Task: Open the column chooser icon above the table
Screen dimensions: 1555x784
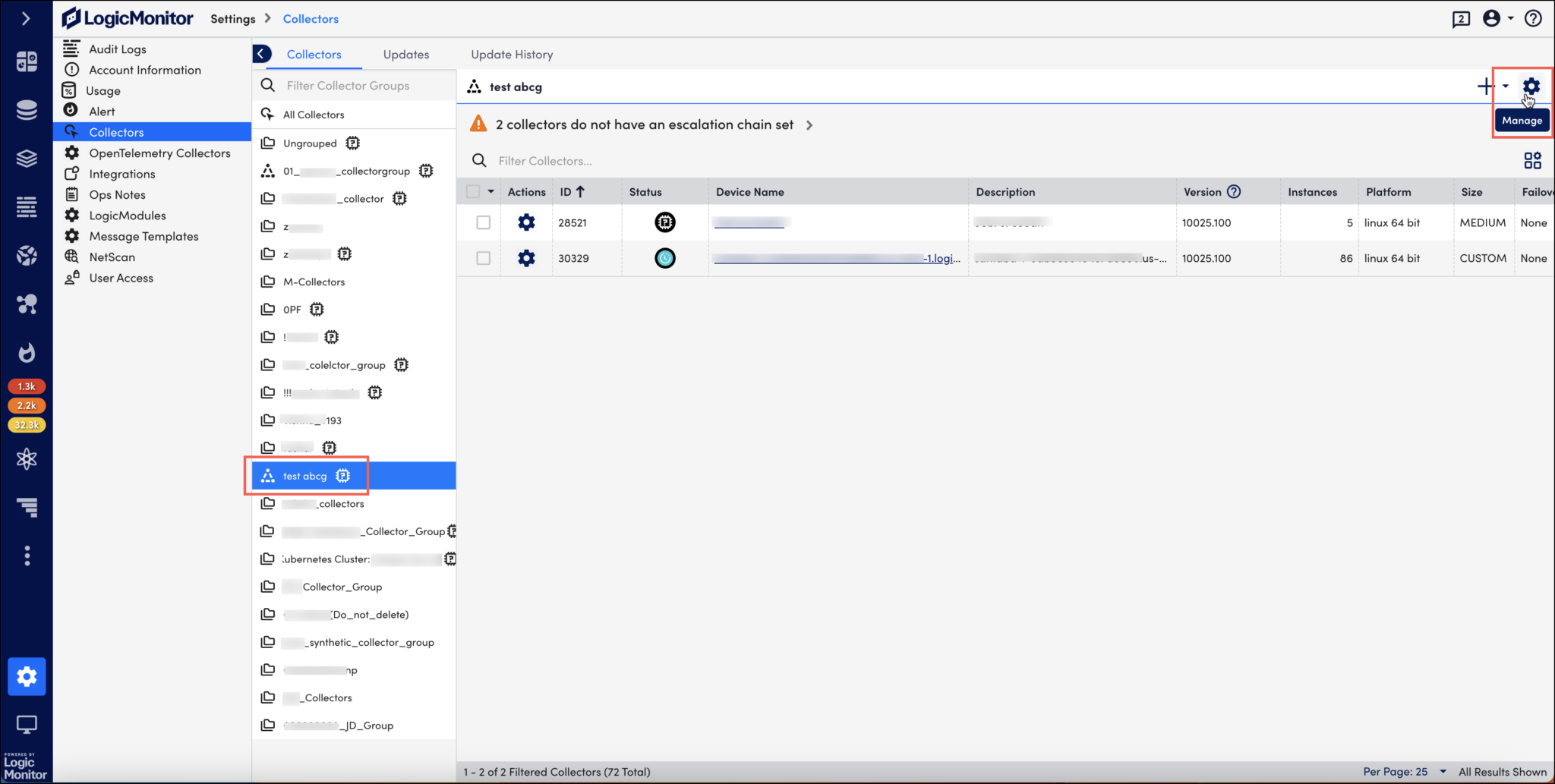Action: click(1534, 159)
